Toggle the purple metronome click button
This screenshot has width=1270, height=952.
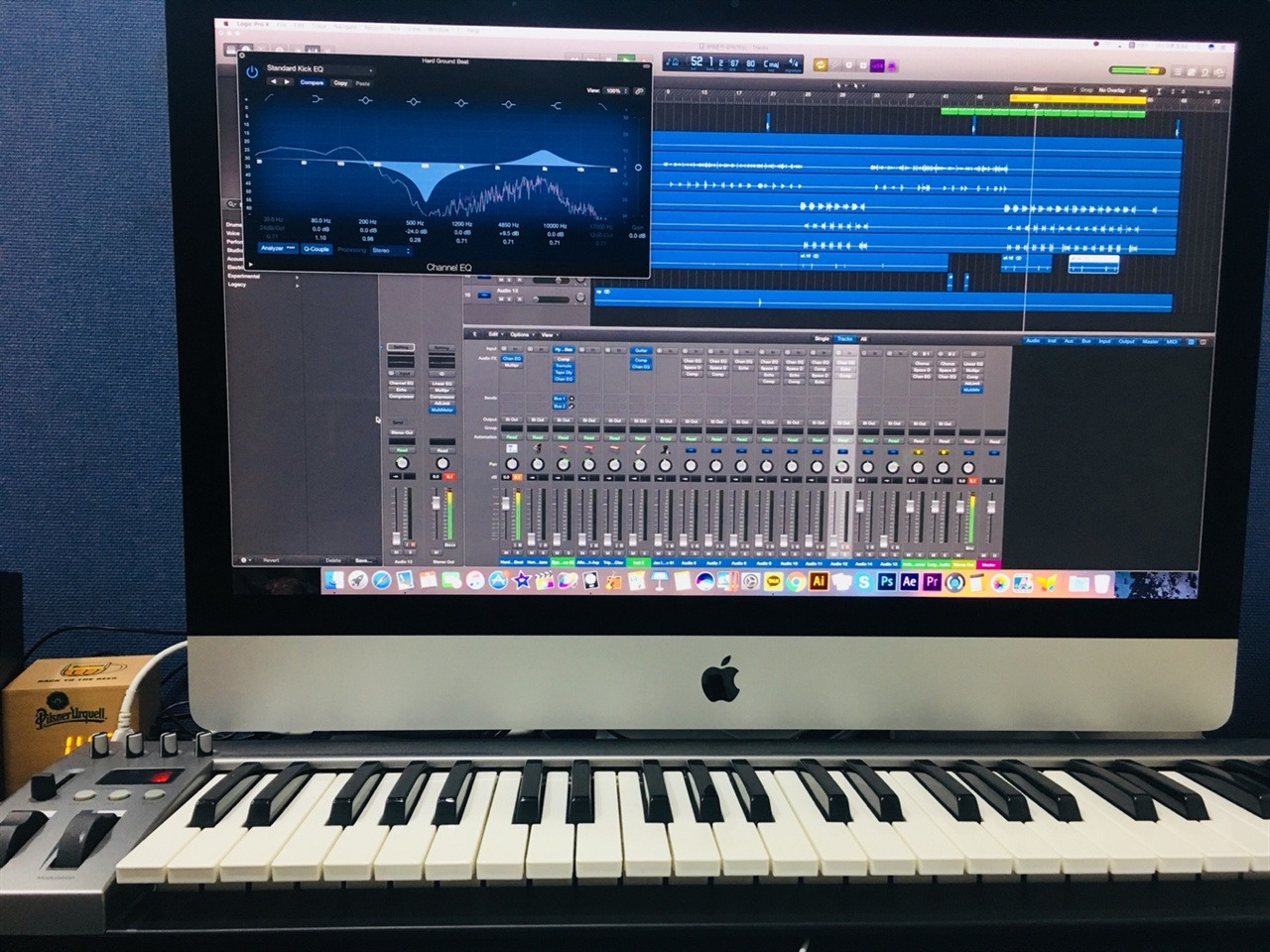891,66
